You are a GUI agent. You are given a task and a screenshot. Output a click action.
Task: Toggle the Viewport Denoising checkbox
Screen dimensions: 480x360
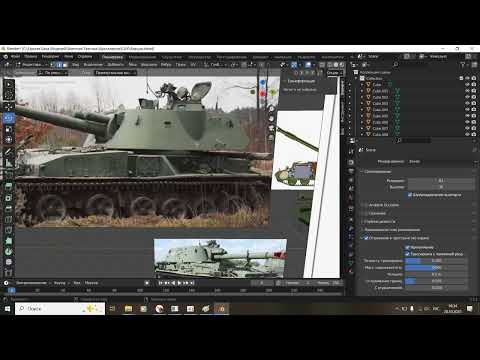410,195
